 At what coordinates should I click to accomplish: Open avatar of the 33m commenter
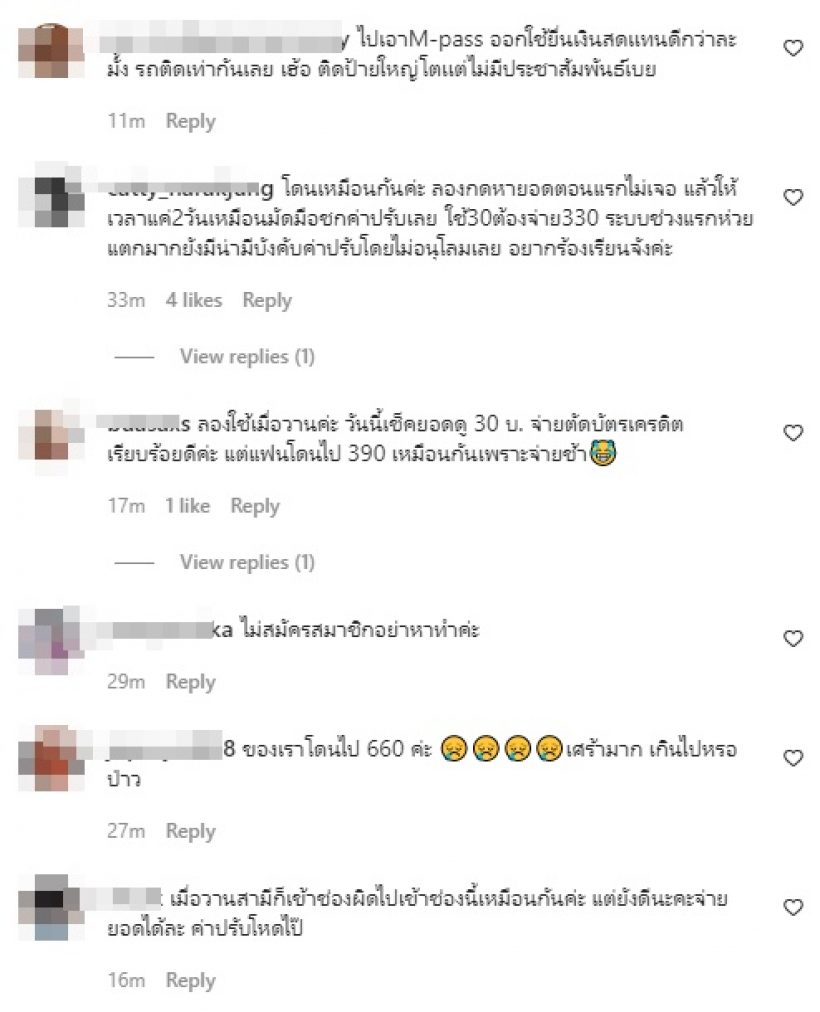click(51, 197)
